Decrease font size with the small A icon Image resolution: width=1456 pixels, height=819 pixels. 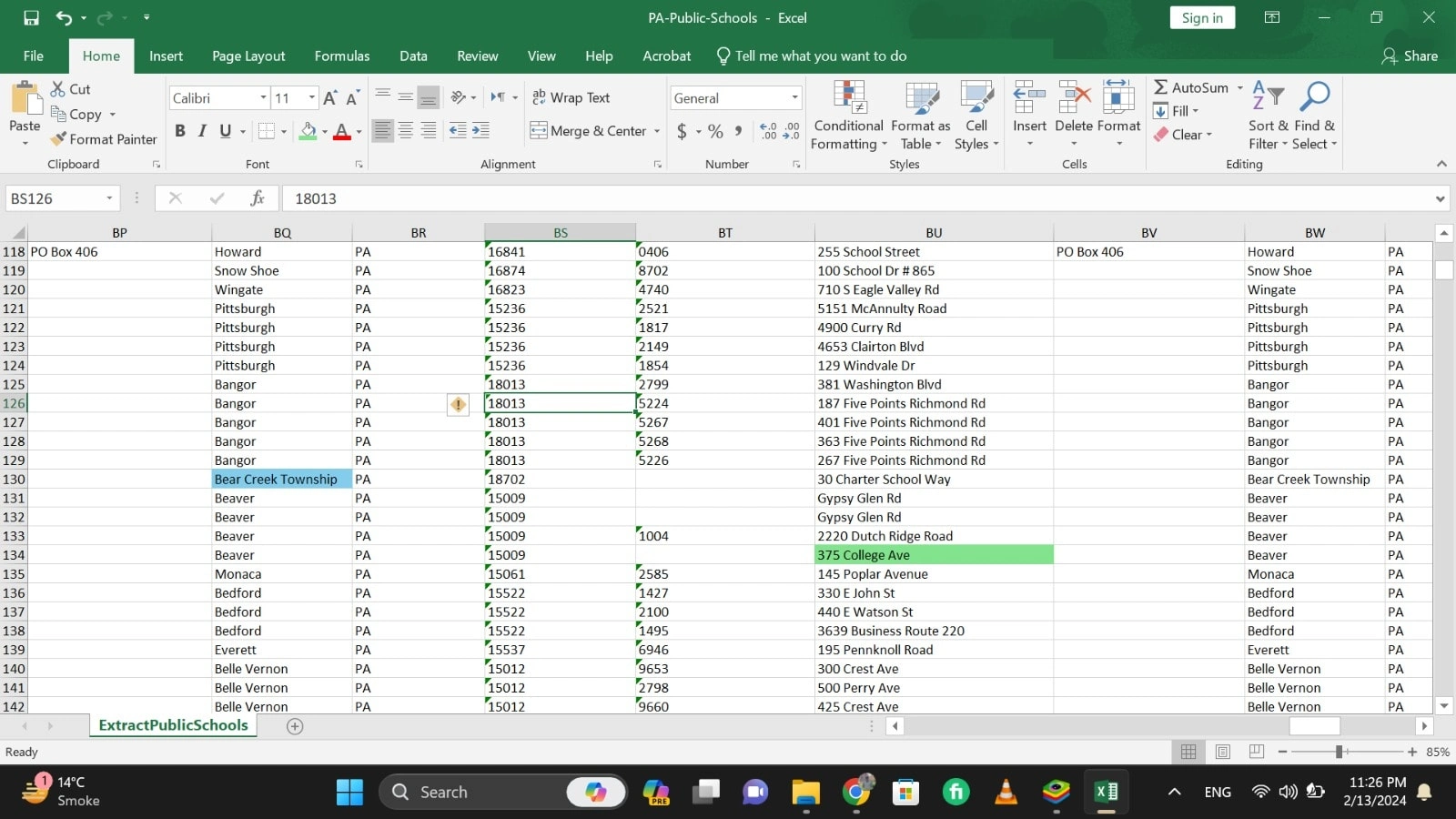[x=352, y=97]
